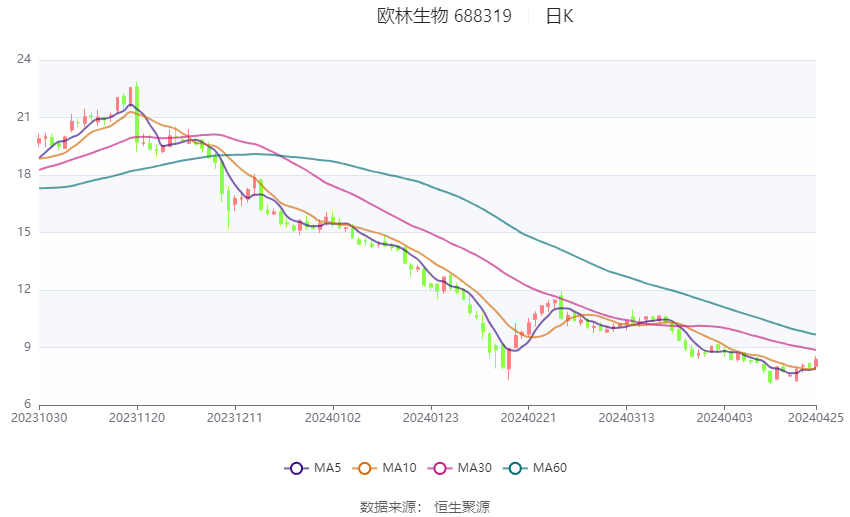Hide the MA60 line via its label
This screenshot has width=850, height=517.
[550, 468]
